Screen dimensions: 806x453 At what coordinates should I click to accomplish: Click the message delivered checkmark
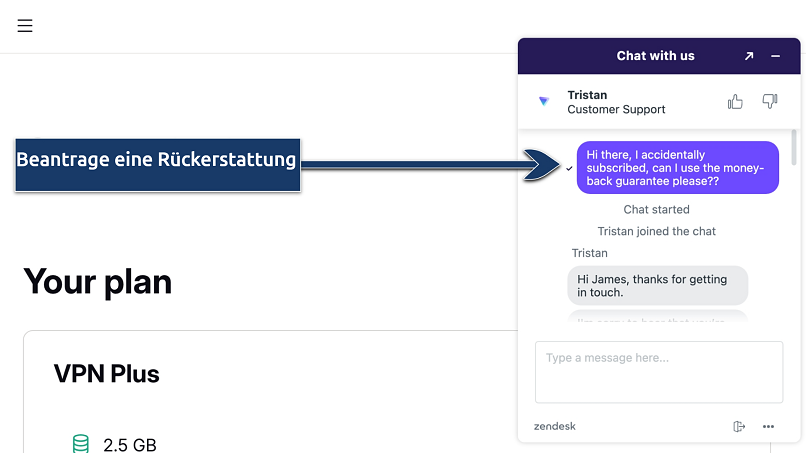[x=569, y=169]
